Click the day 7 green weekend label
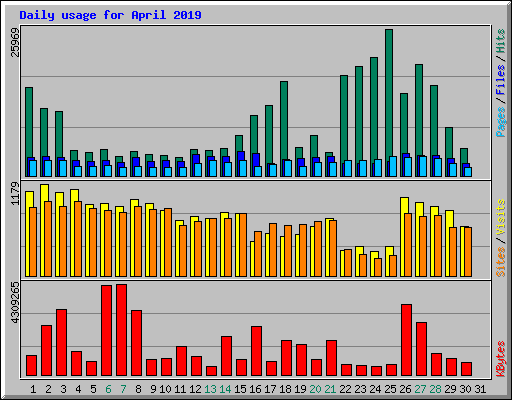Screen dimensions: 512x400 123,389
